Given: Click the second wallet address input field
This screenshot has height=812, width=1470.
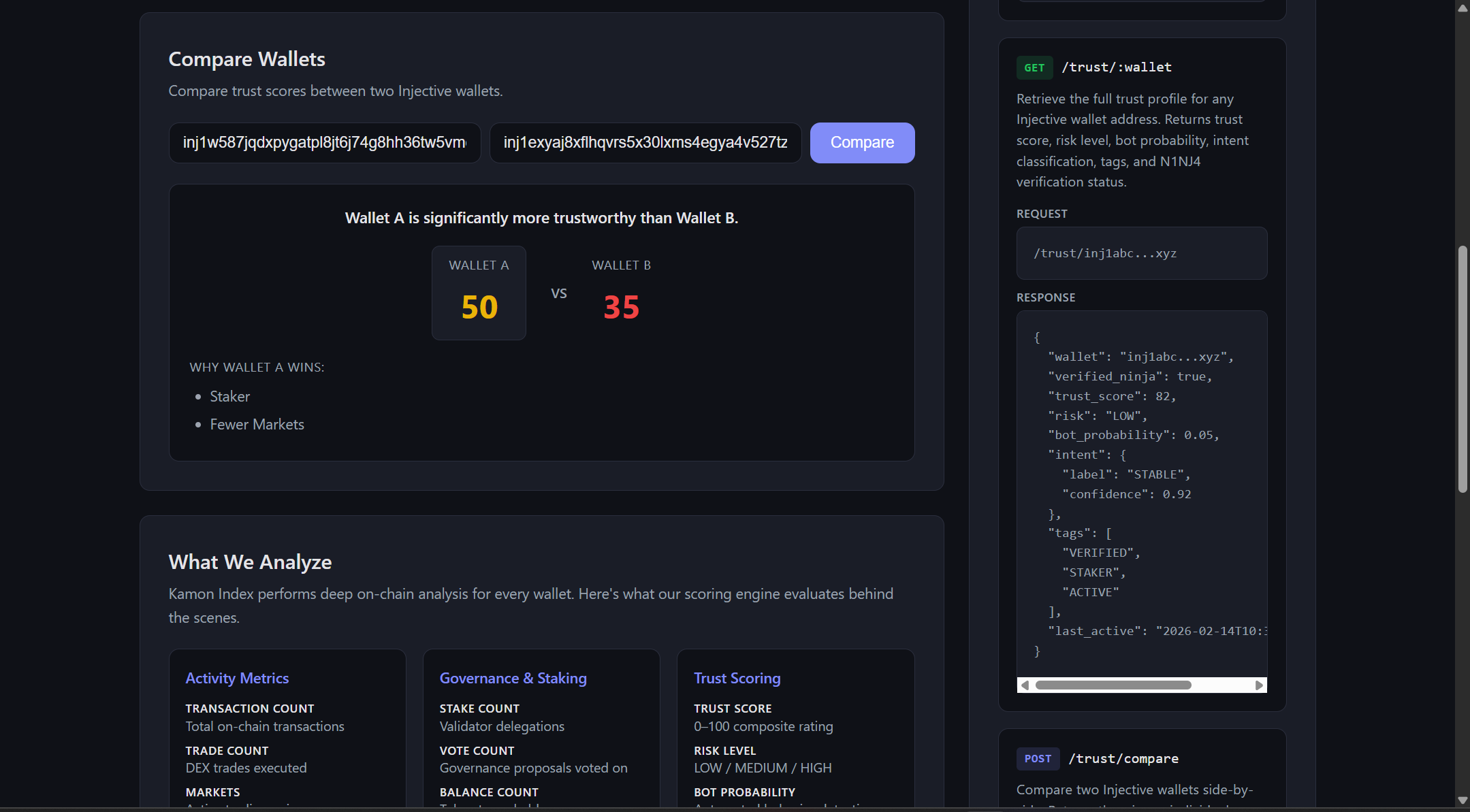Looking at the screenshot, I should [645, 143].
